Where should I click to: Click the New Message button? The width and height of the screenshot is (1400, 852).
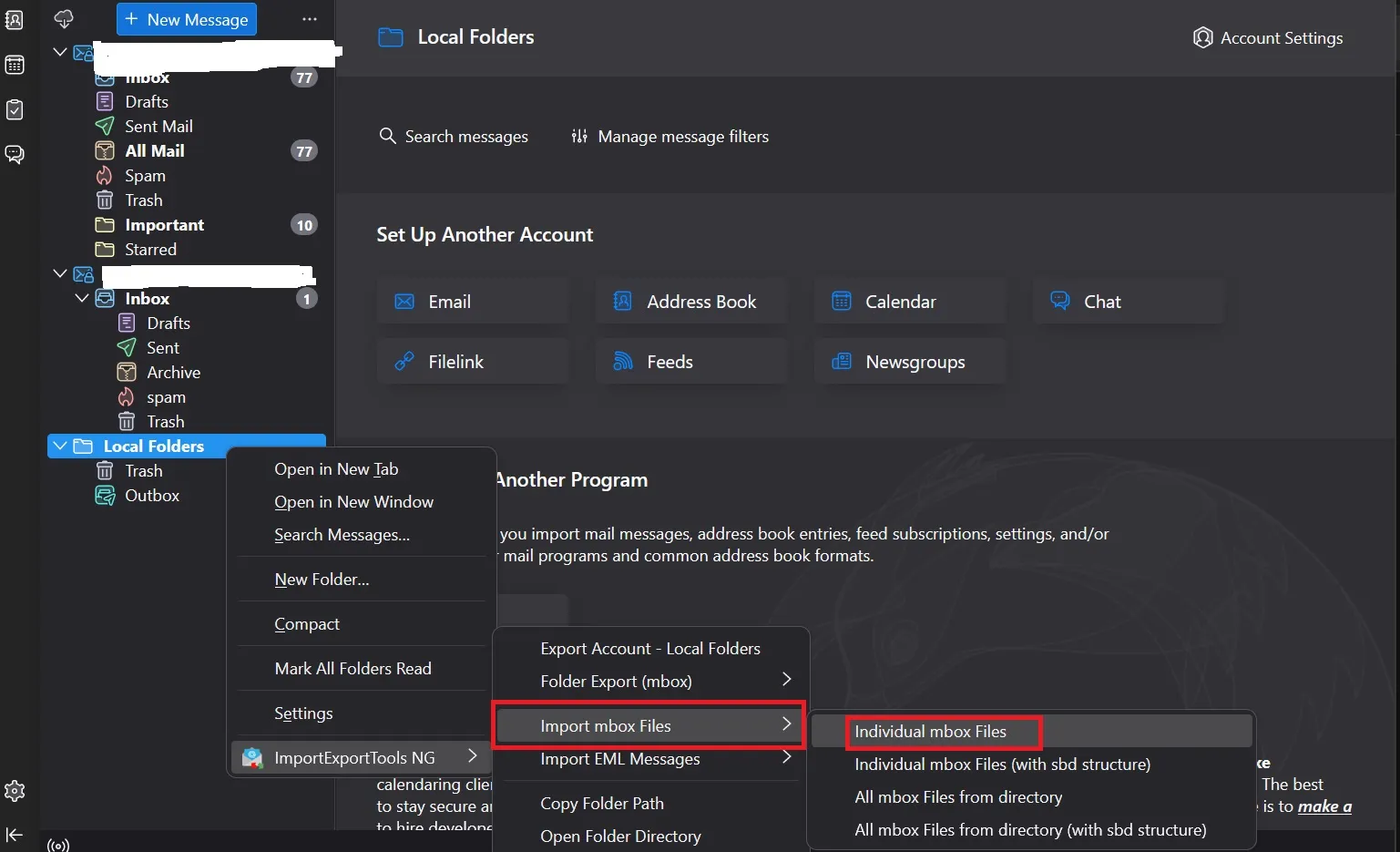tap(186, 18)
